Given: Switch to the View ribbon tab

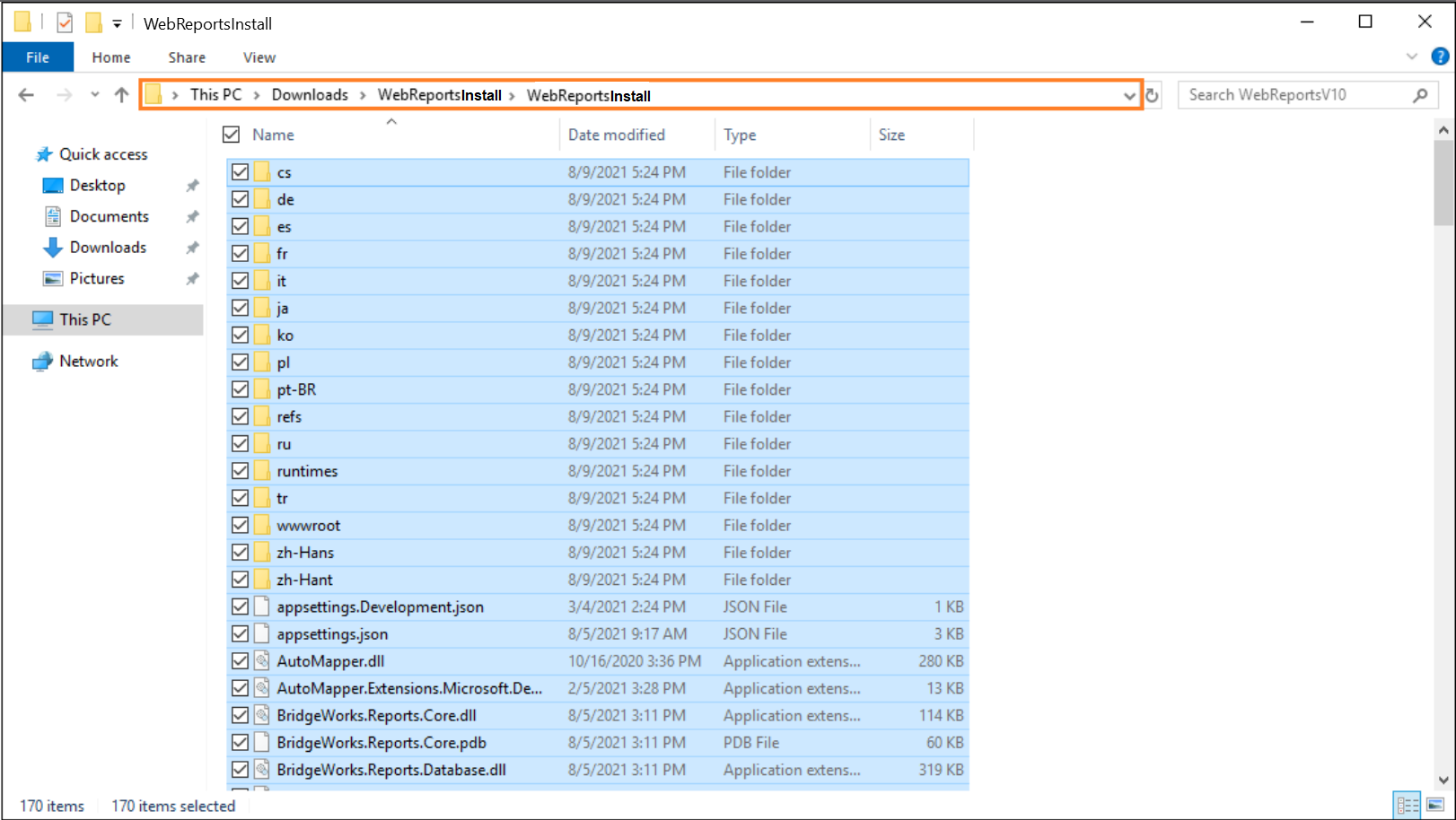Looking at the screenshot, I should 259,57.
